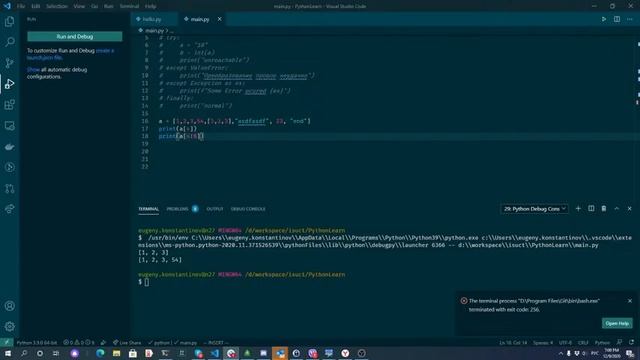Open the Live Share activity bar icon

[x=9, y=209]
